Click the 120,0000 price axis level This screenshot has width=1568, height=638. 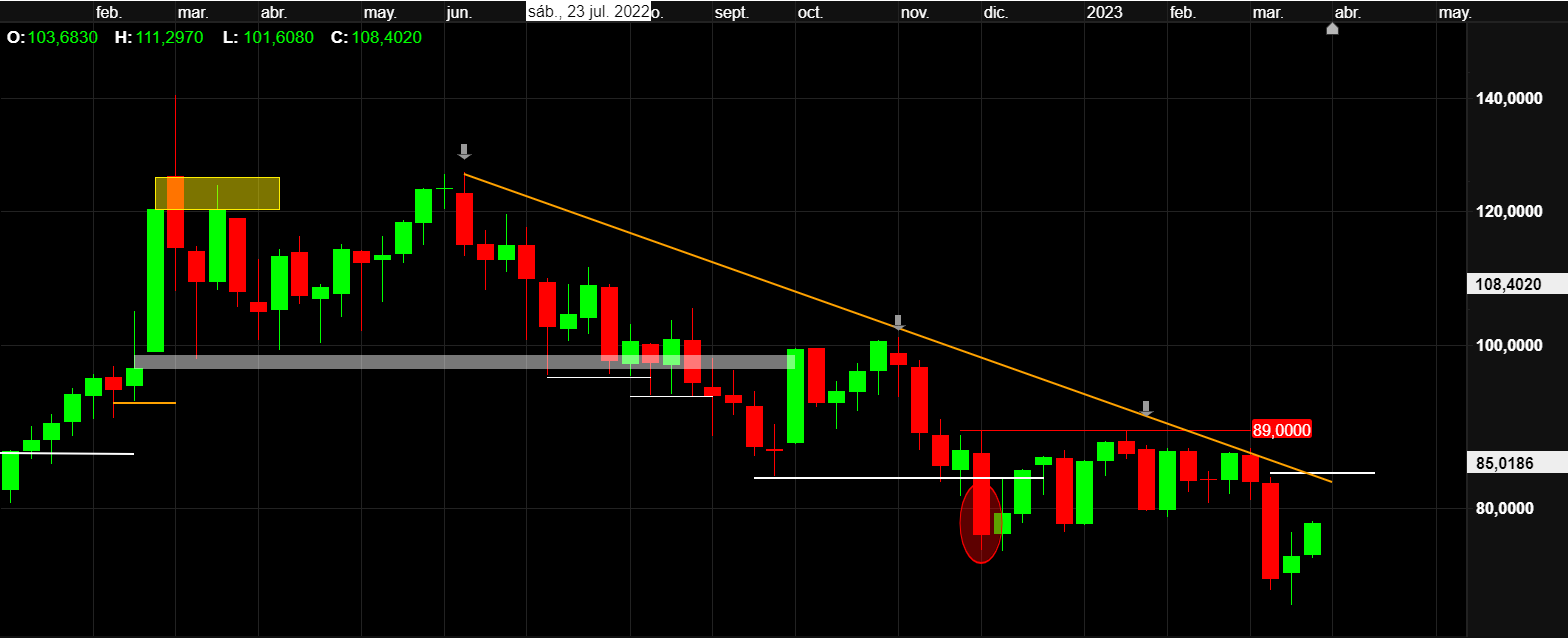(1510, 212)
